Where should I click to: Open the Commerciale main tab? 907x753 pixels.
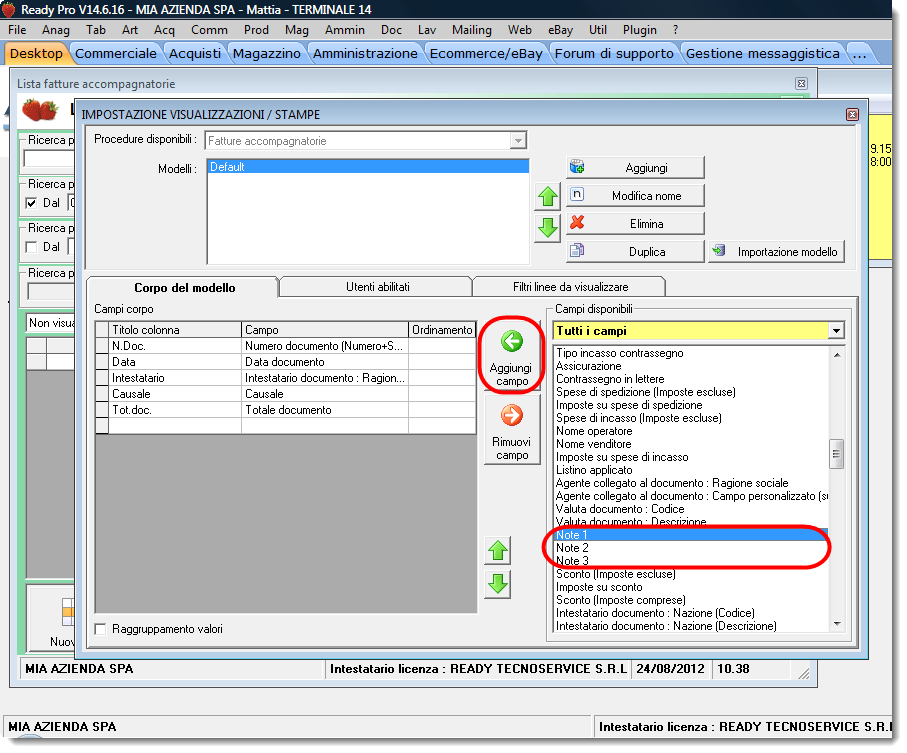pos(116,53)
